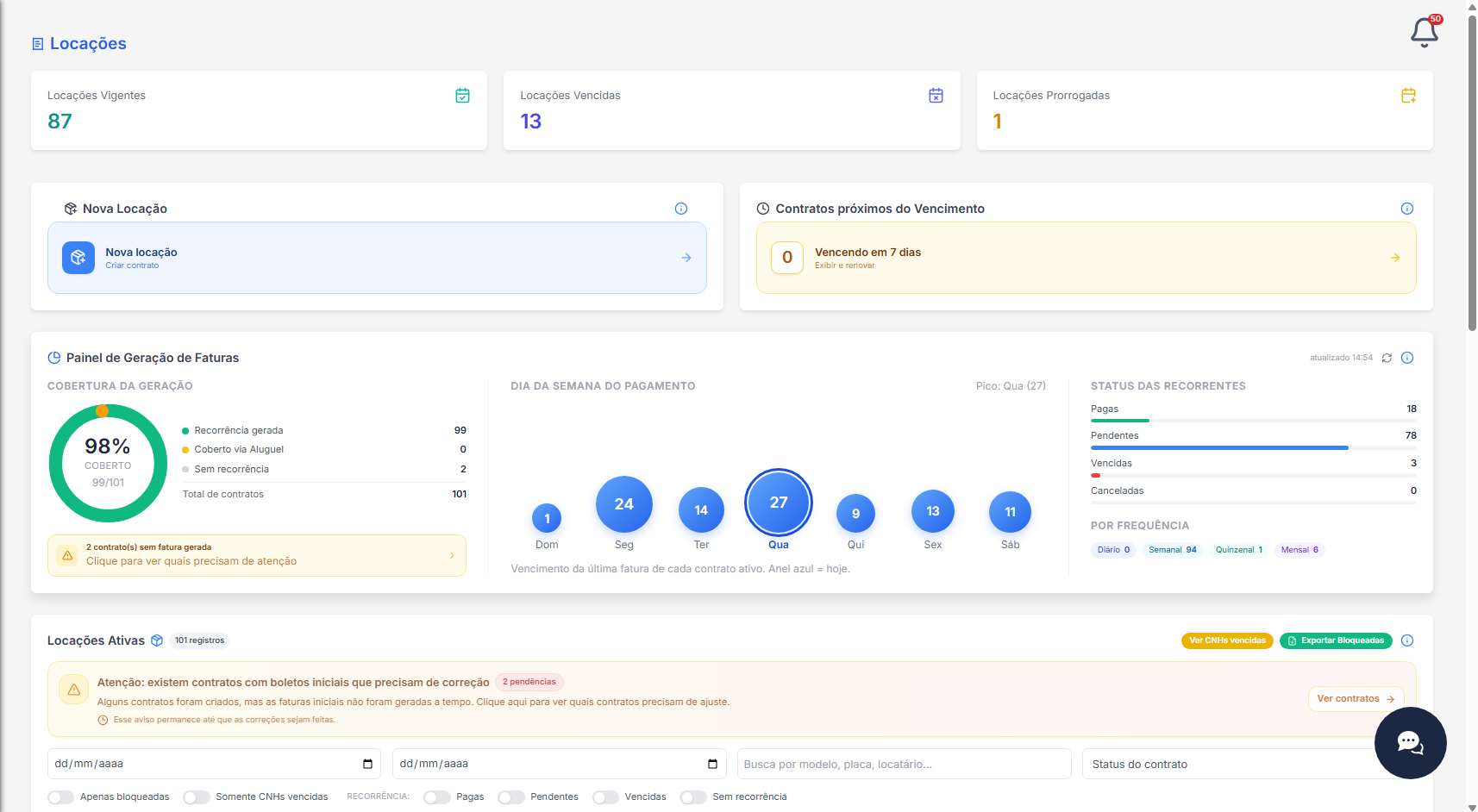The width and height of the screenshot is (1478, 812).
Task: Click the Locações Vencidas calendar-x icon
Action: point(936,96)
